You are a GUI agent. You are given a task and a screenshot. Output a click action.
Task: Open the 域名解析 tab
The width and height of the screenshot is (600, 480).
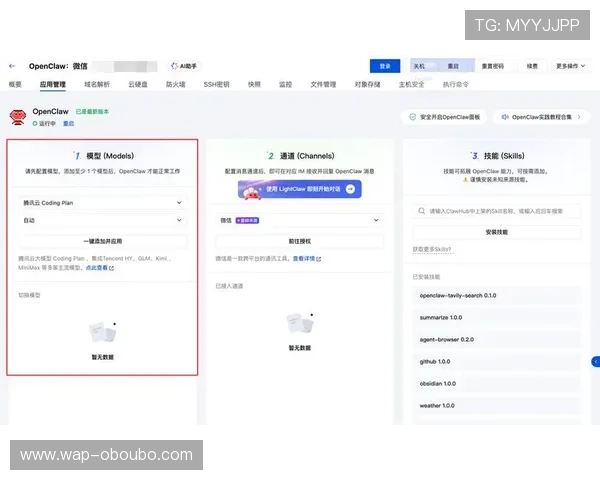97,84
